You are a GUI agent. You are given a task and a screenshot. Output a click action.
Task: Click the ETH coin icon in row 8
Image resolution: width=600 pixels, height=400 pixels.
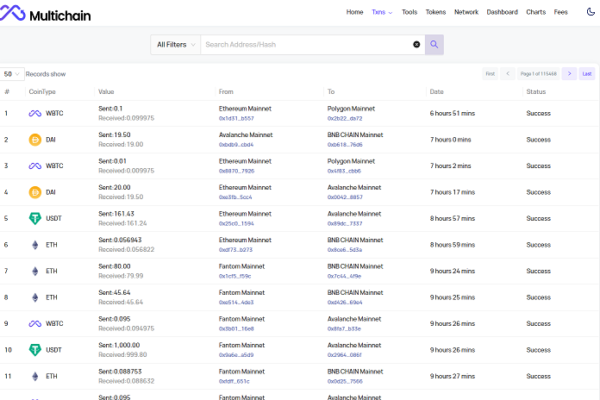[35, 297]
